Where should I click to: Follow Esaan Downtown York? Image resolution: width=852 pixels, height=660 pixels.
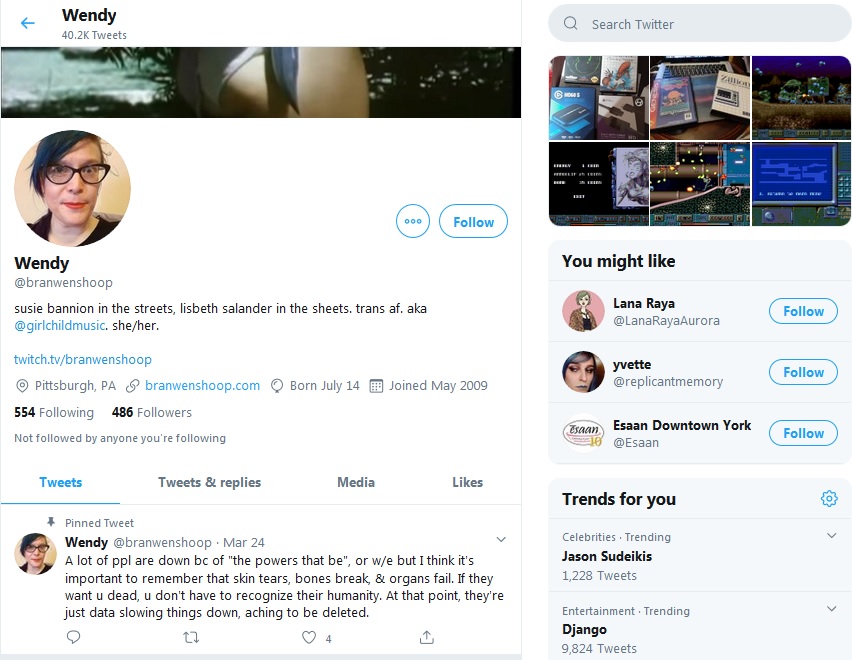coord(803,433)
